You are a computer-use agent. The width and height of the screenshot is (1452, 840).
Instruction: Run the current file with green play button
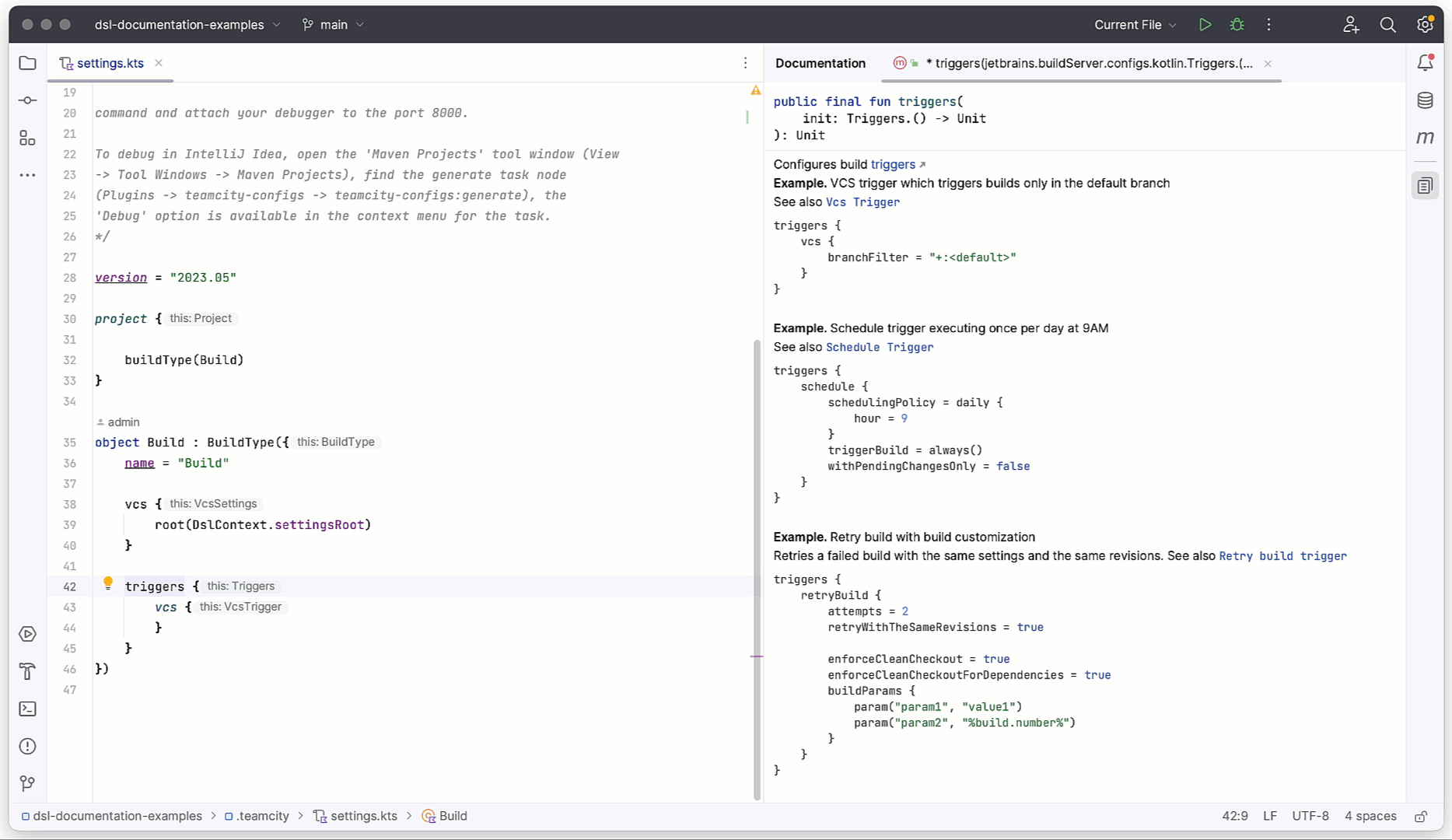(1205, 25)
